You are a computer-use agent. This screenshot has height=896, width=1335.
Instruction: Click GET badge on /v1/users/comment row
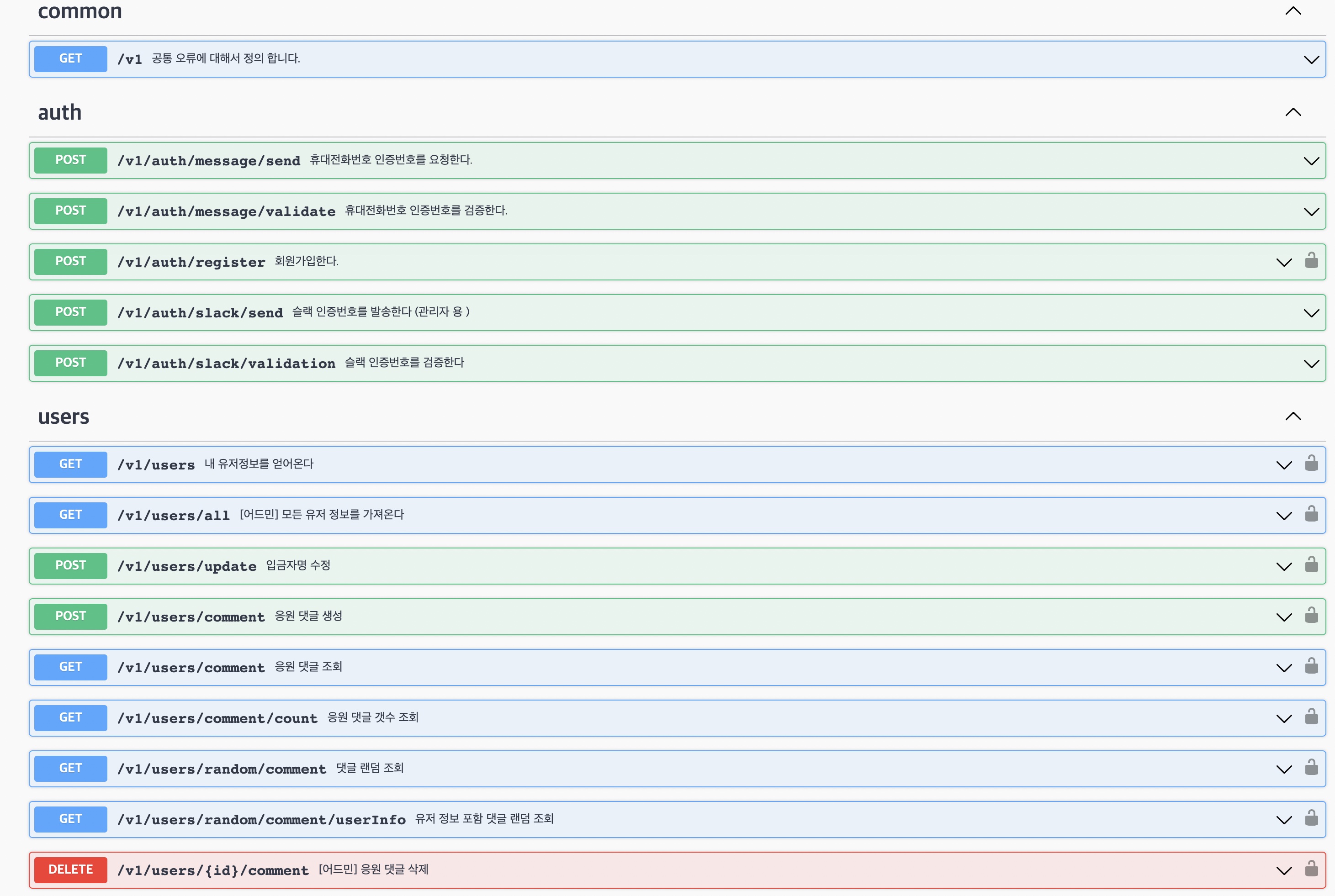point(70,667)
